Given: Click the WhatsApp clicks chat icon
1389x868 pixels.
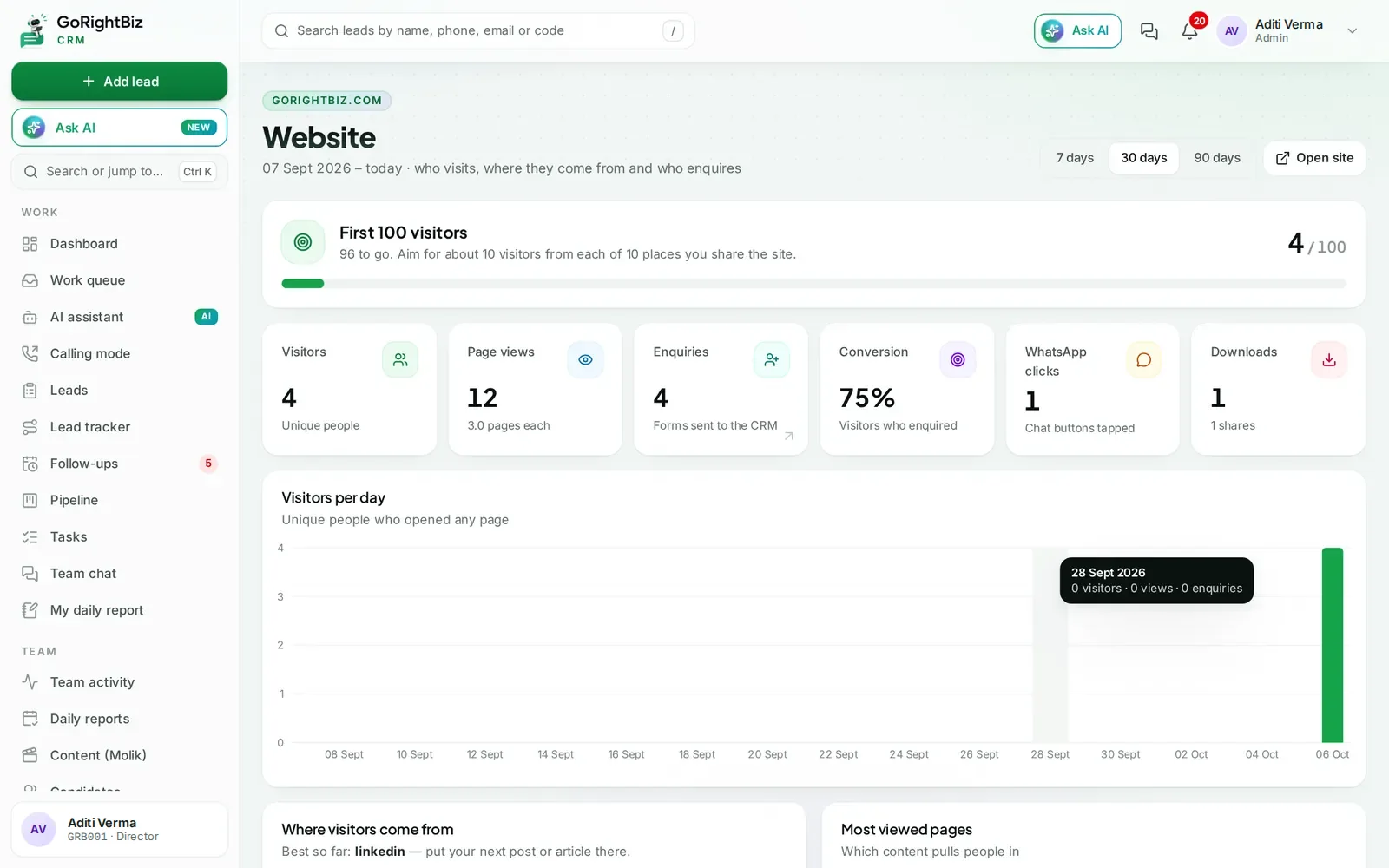Looking at the screenshot, I should point(1143,359).
